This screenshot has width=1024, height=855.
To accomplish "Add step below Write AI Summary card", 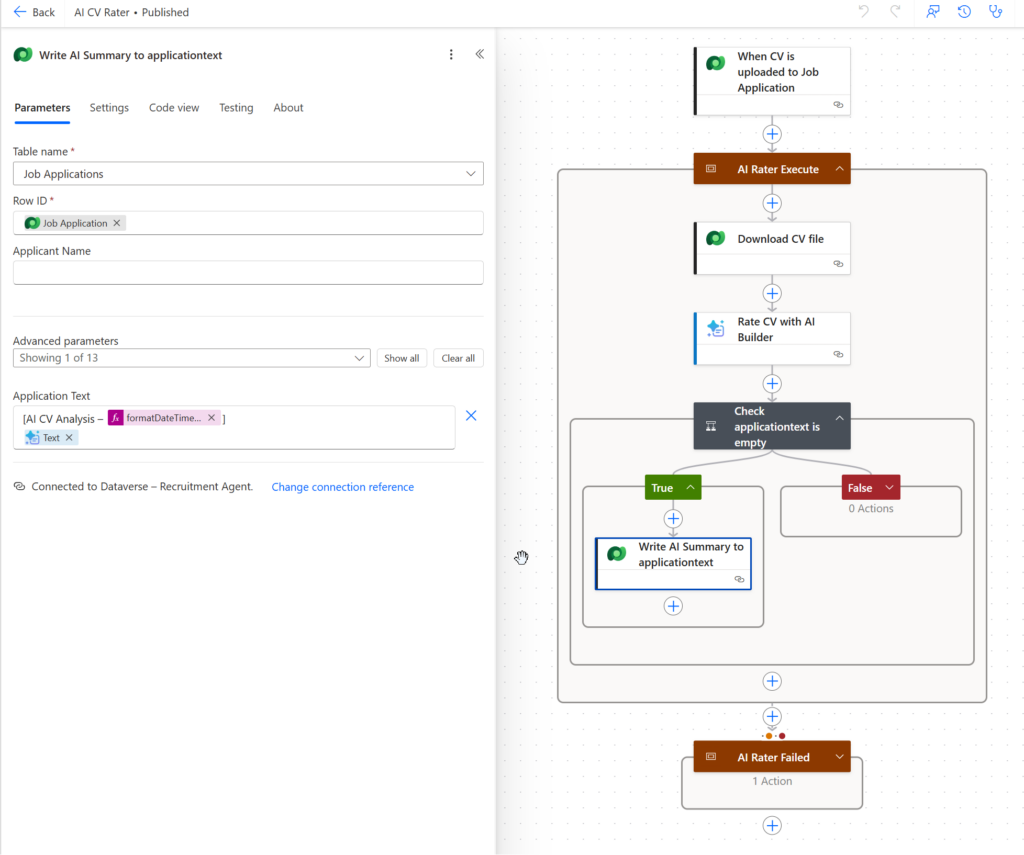I will point(673,606).
